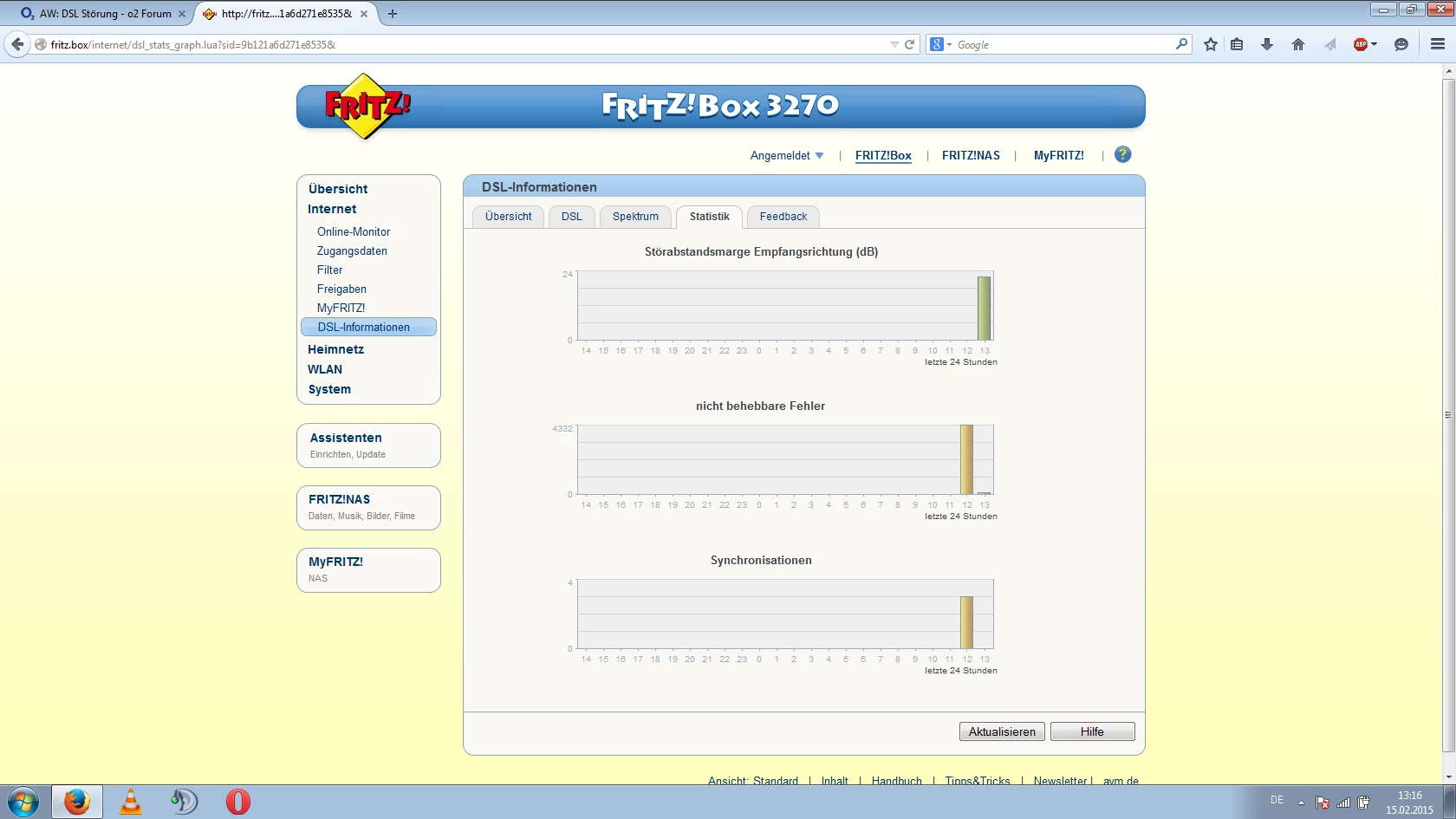The height and width of the screenshot is (819, 1456).
Task: Open the Windows Start menu
Action: (23, 802)
